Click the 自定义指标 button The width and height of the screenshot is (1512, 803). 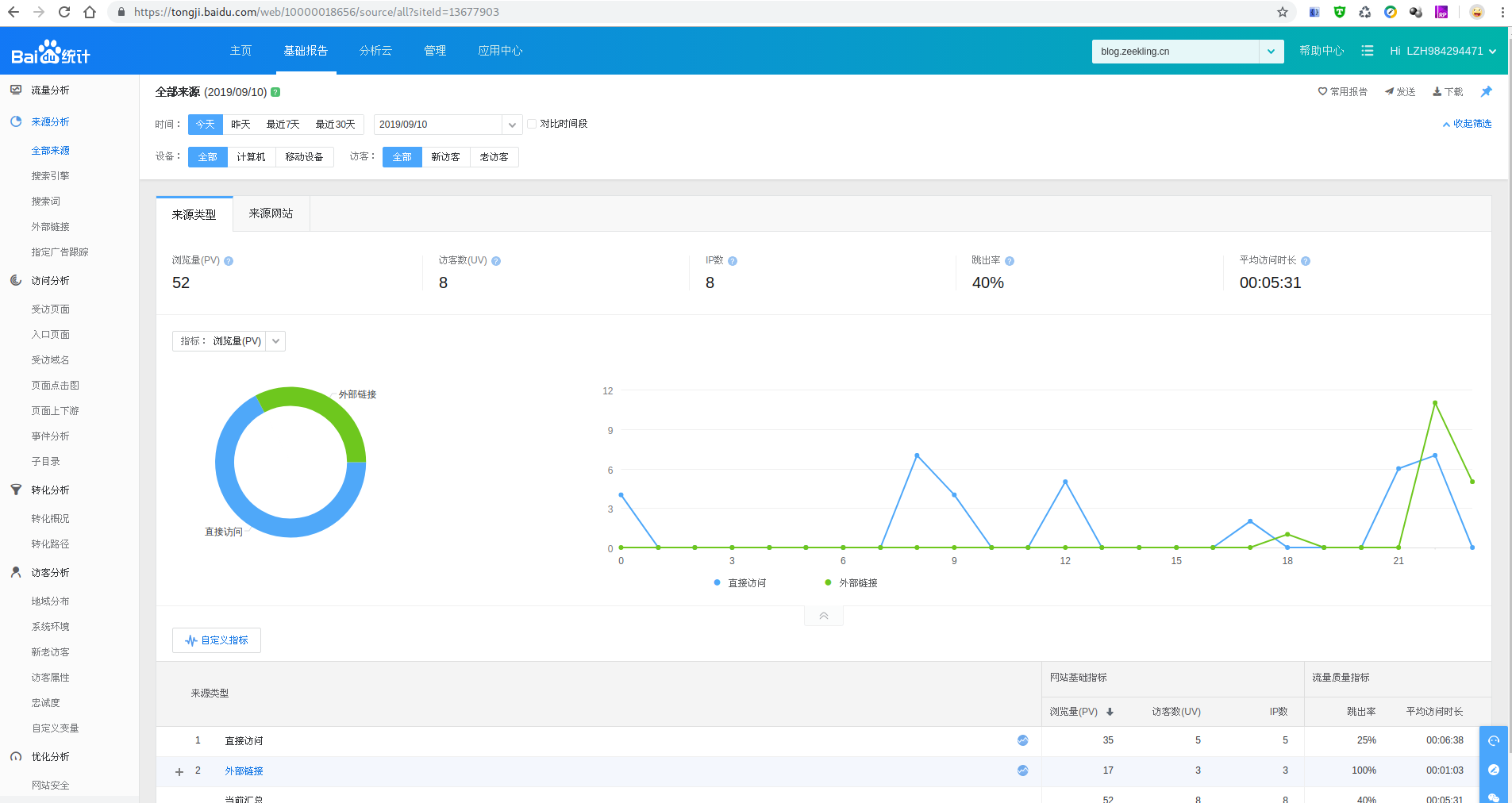click(x=217, y=640)
